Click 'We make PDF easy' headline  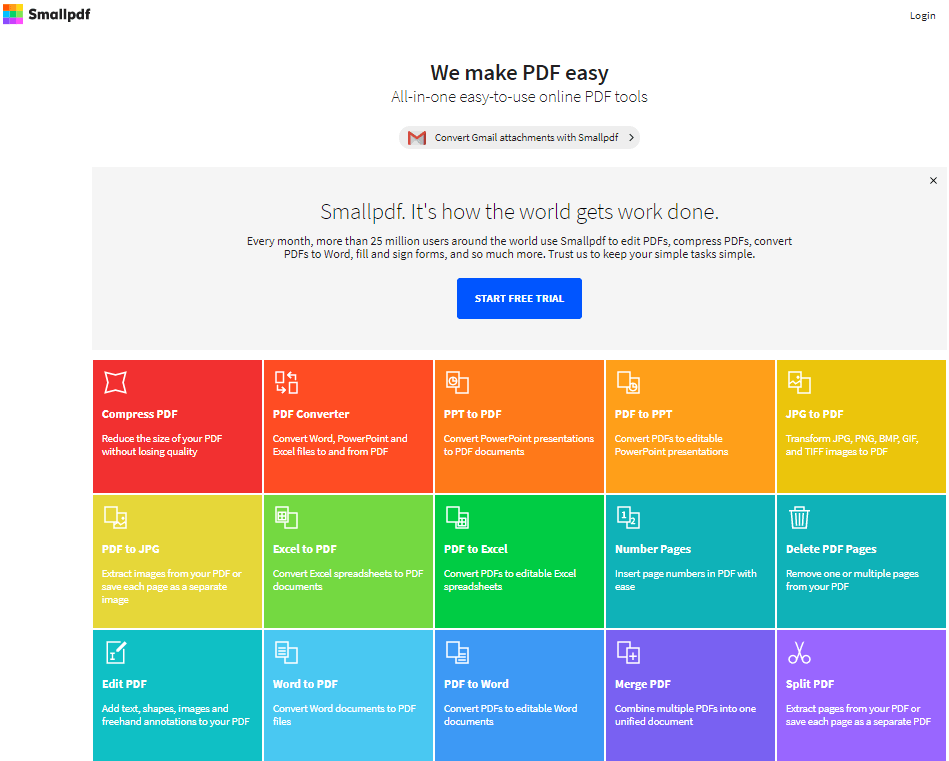(x=519, y=73)
